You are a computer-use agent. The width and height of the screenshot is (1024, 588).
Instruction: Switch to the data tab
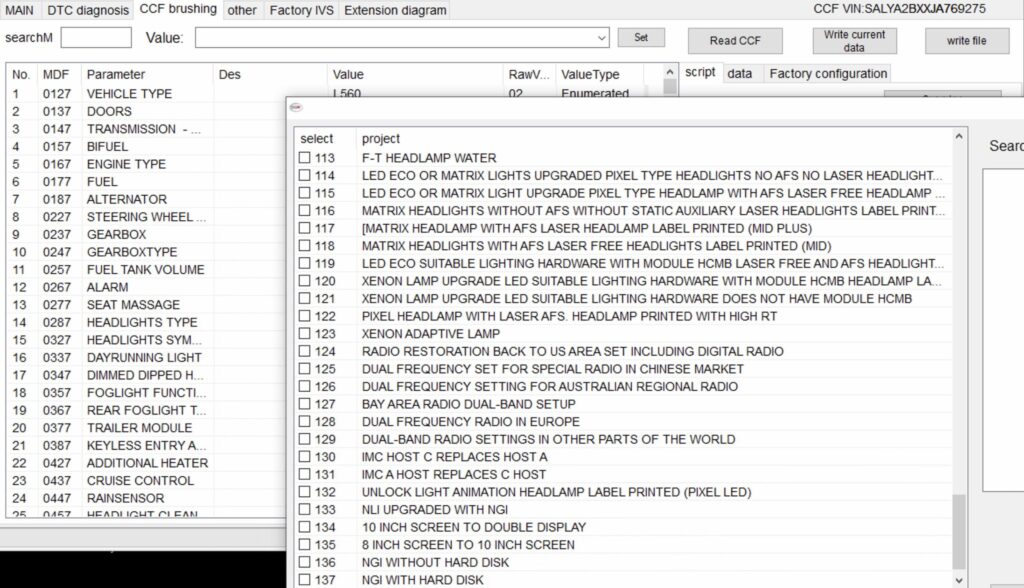(742, 73)
